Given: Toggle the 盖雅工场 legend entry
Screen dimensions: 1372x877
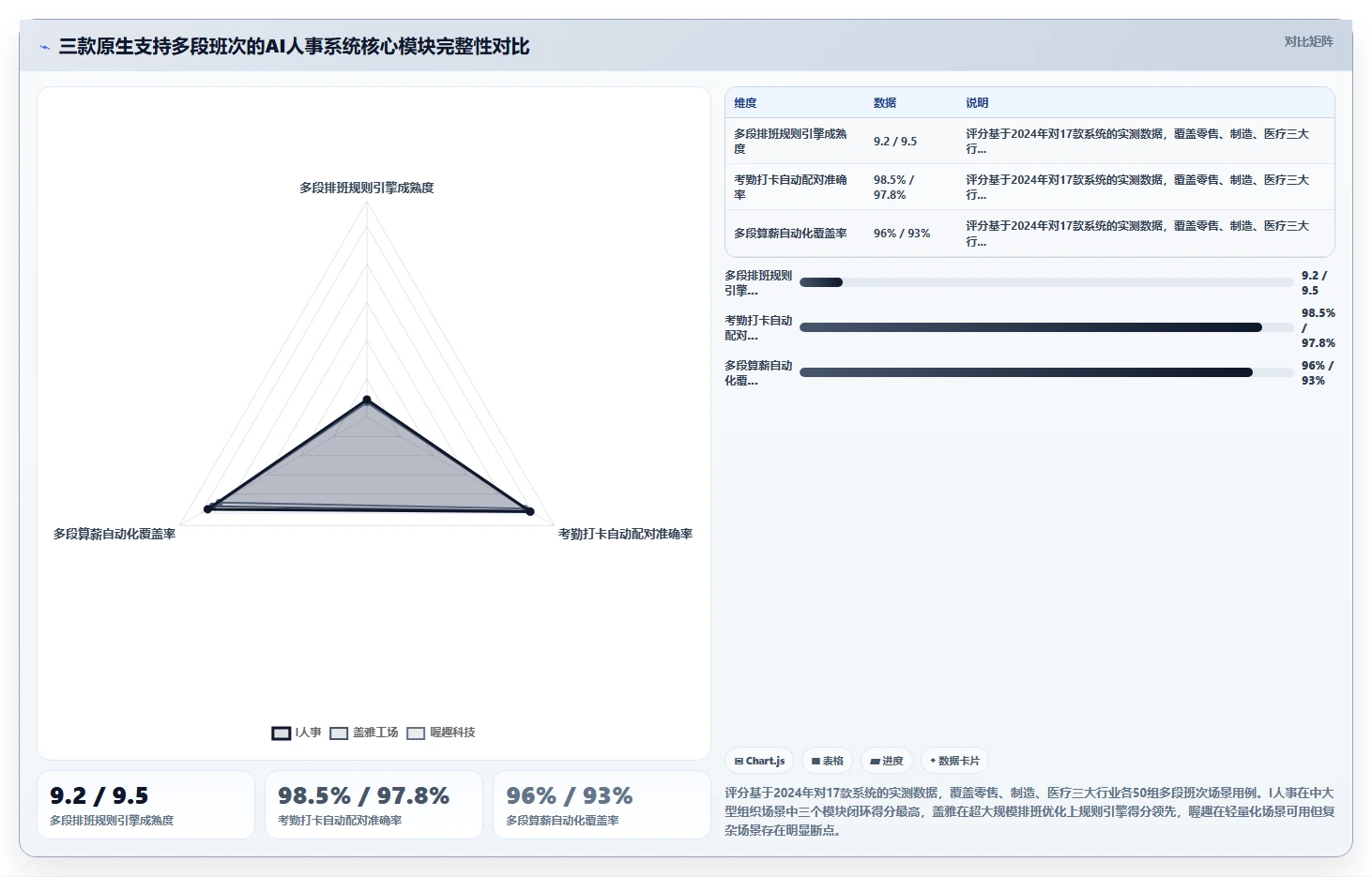Looking at the screenshot, I should (364, 733).
